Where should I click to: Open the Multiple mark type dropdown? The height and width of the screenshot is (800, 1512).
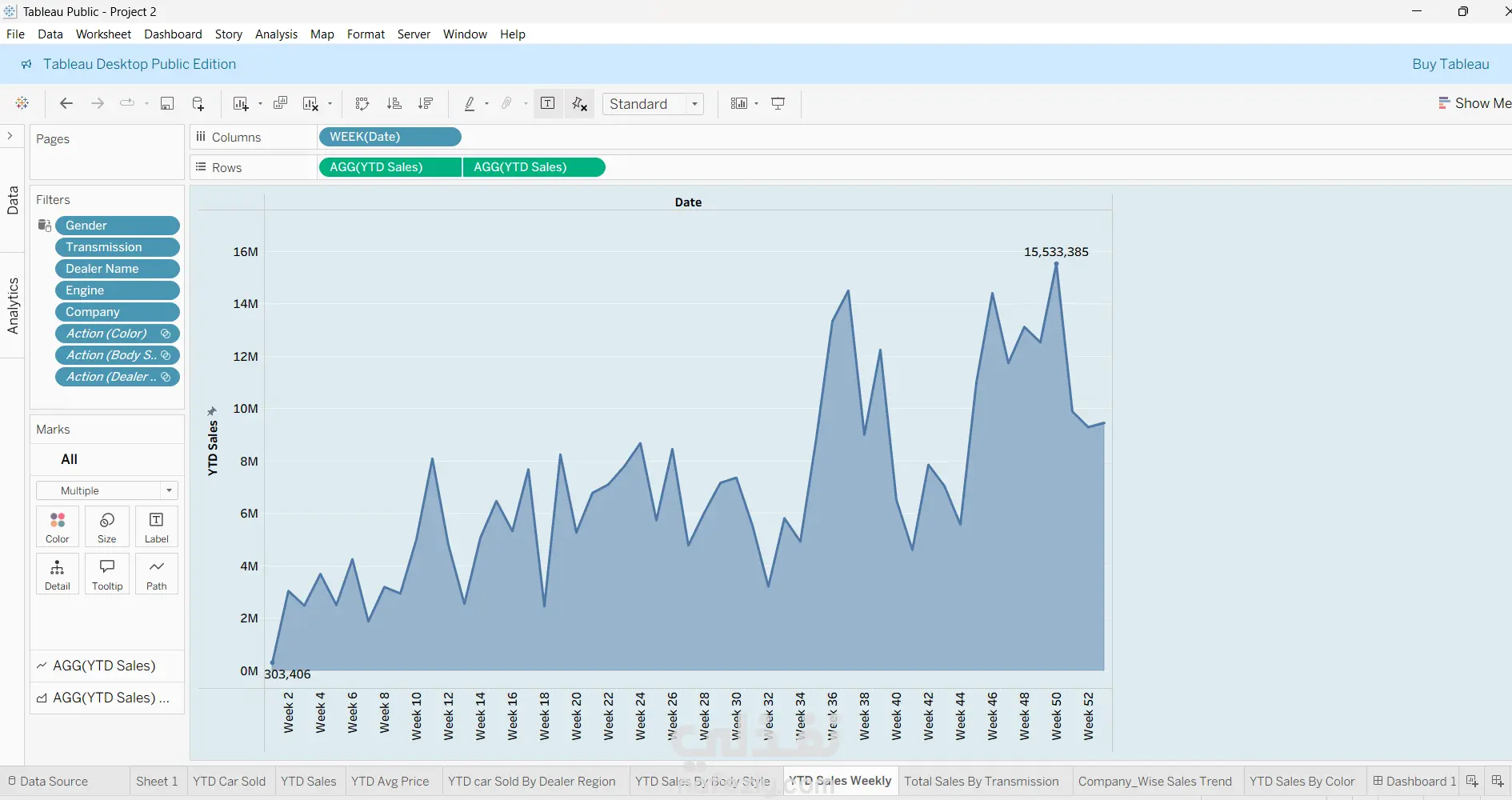point(106,490)
